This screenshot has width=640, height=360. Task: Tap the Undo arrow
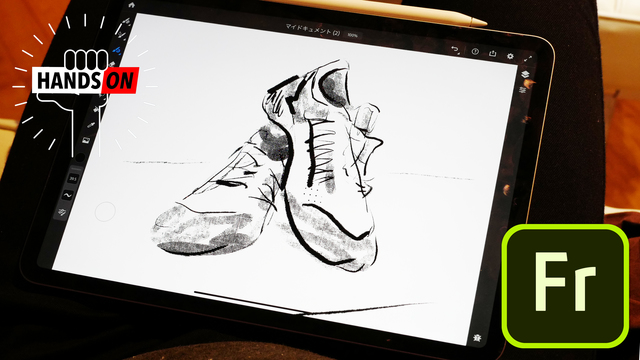(456, 50)
